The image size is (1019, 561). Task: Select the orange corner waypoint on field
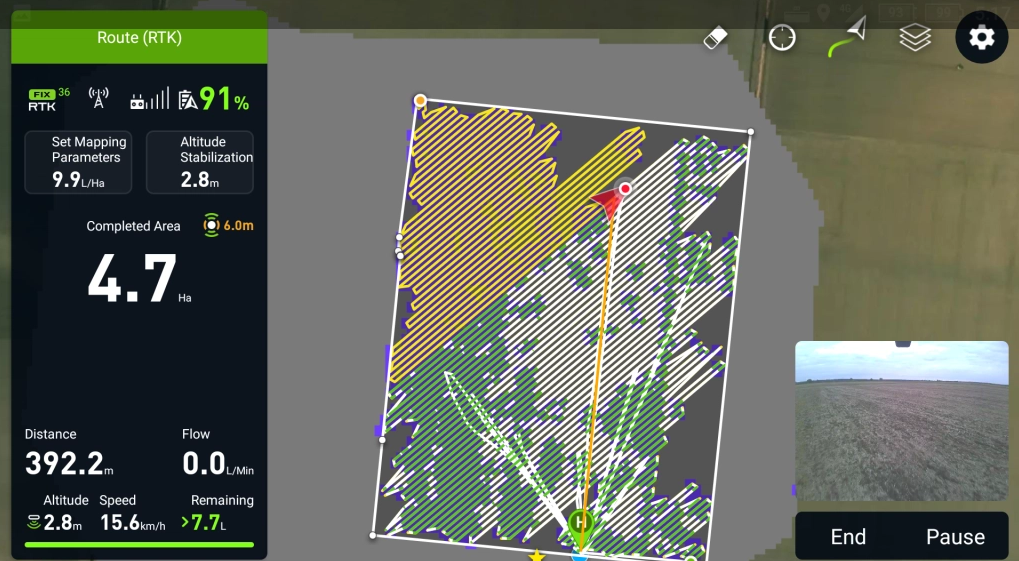pos(420,100)
